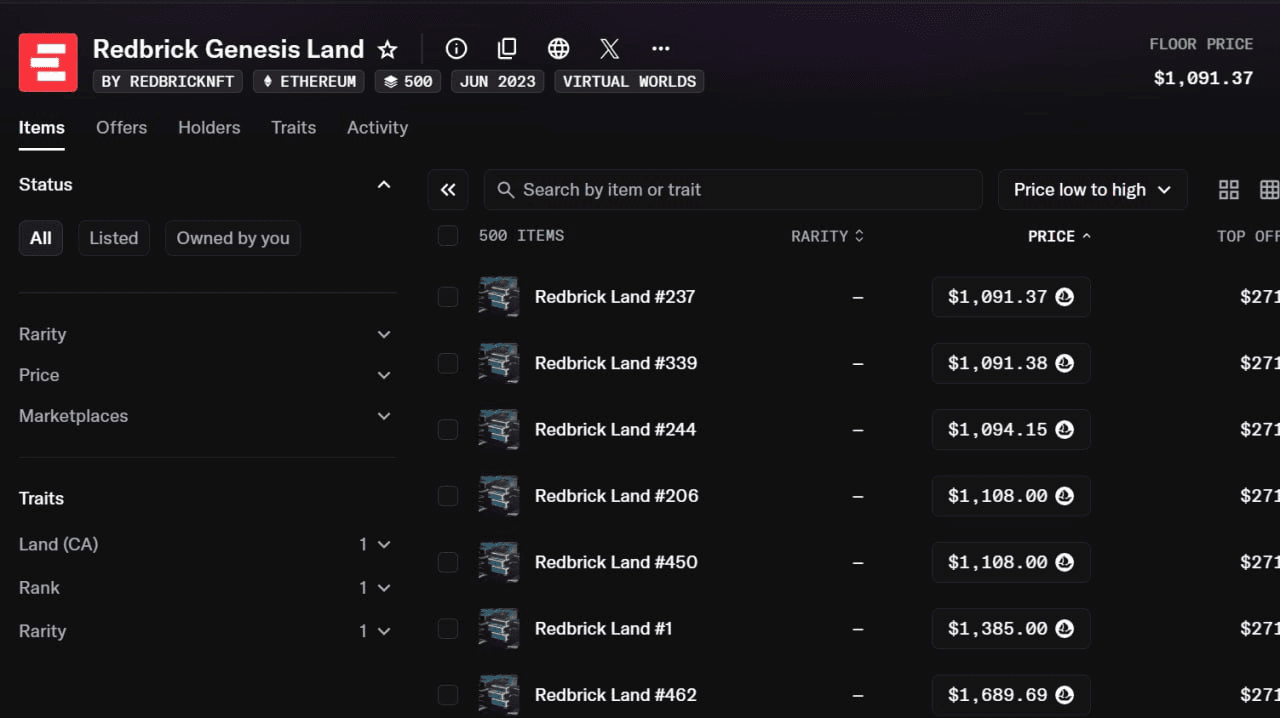This screenshot has height=718, width=1280.
Task: Focus the Search by item or trait field
Action: tap(740, 190)
